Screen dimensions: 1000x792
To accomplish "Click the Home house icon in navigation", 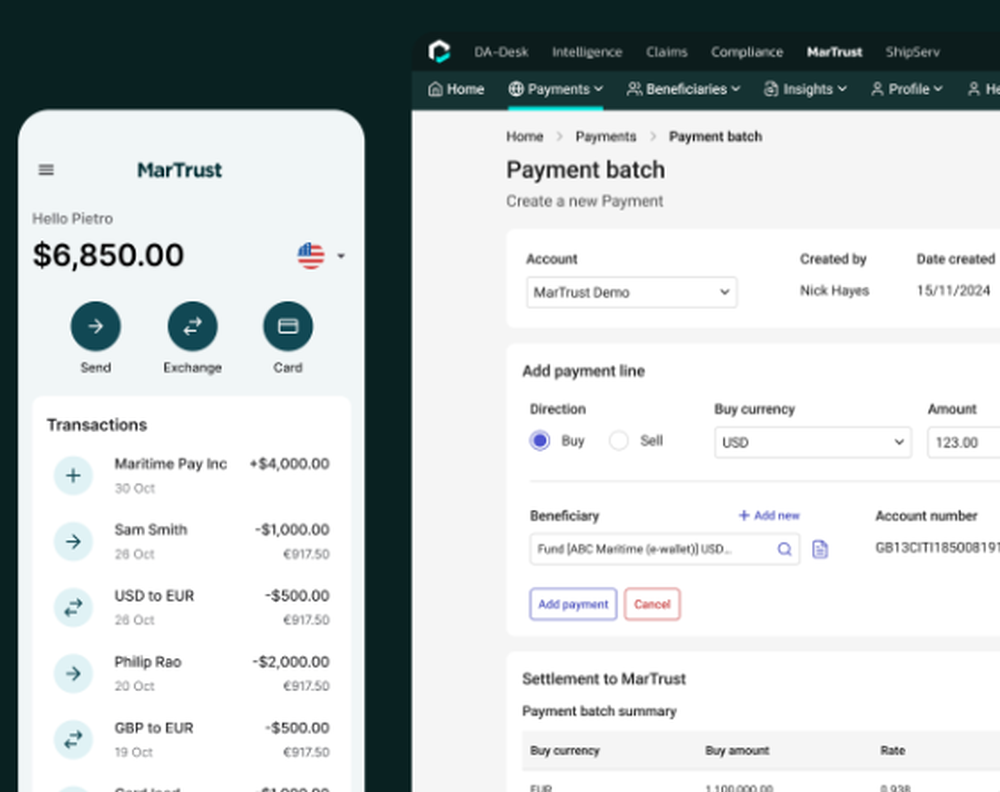I will [x=436, y=89].
